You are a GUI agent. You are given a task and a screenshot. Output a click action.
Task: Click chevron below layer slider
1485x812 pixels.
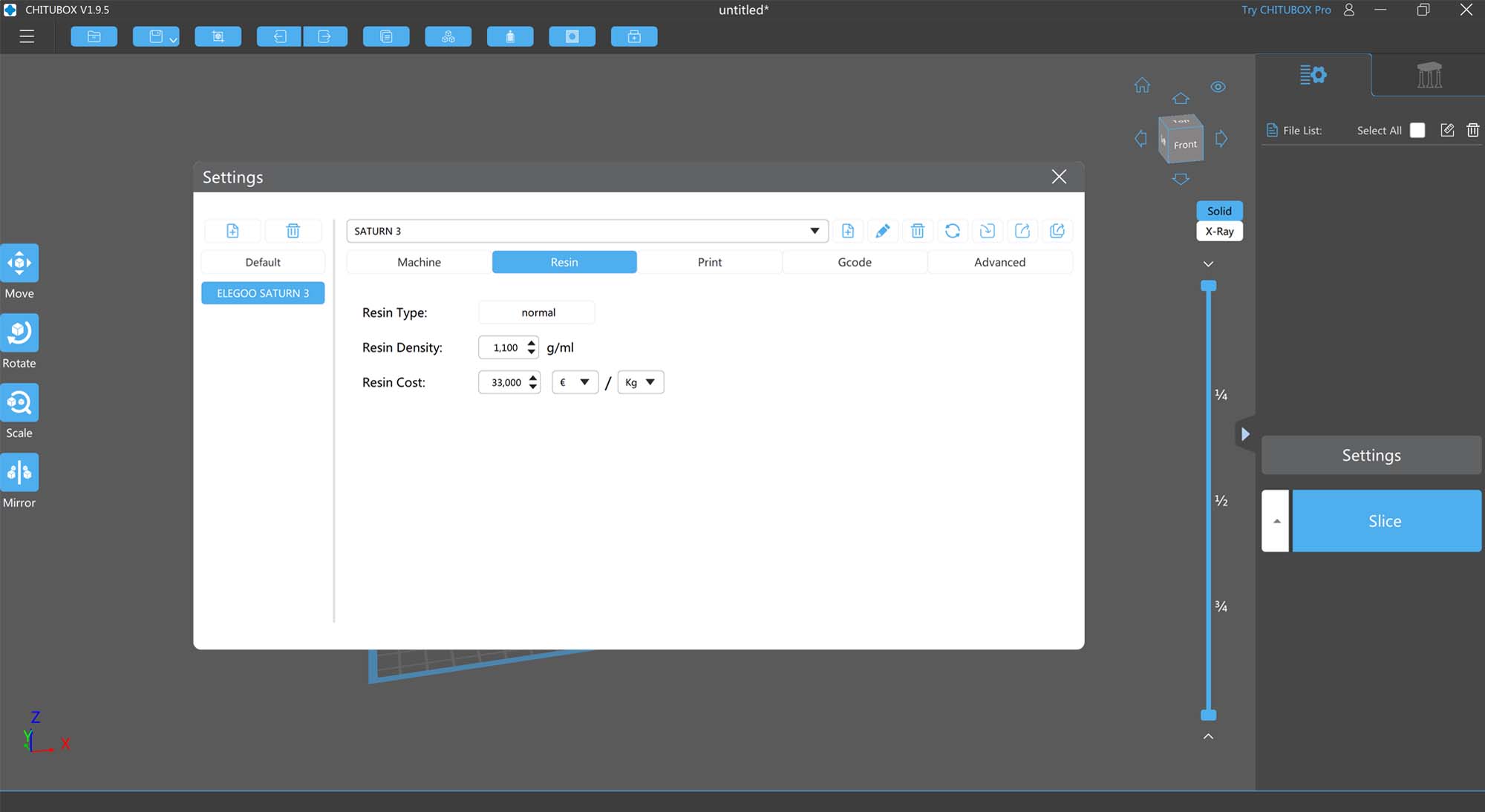[x=1208, y=736]
